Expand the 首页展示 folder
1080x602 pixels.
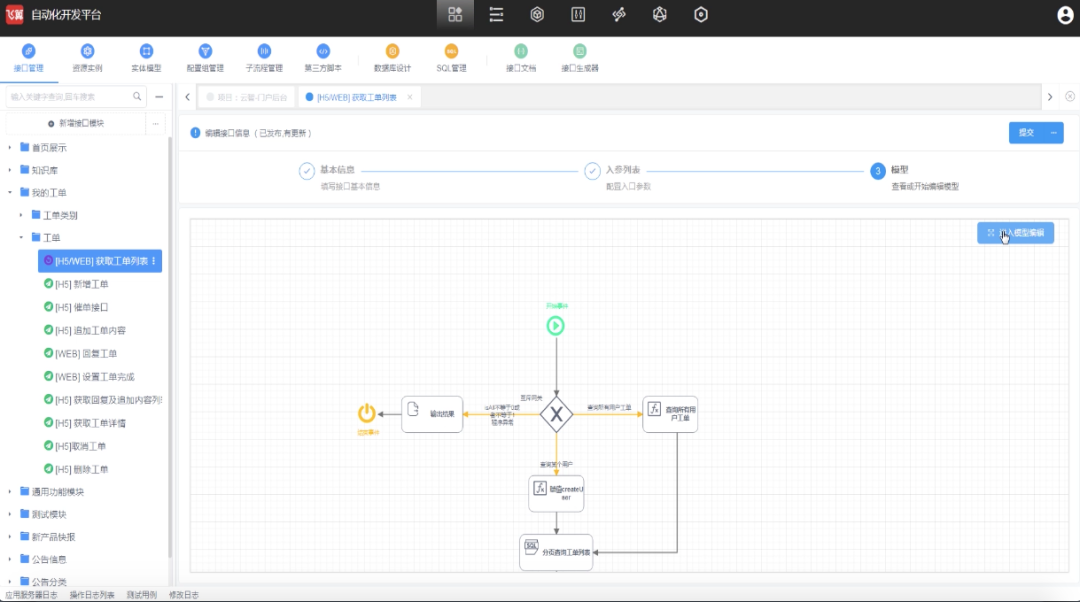click(x=10, y=147)
